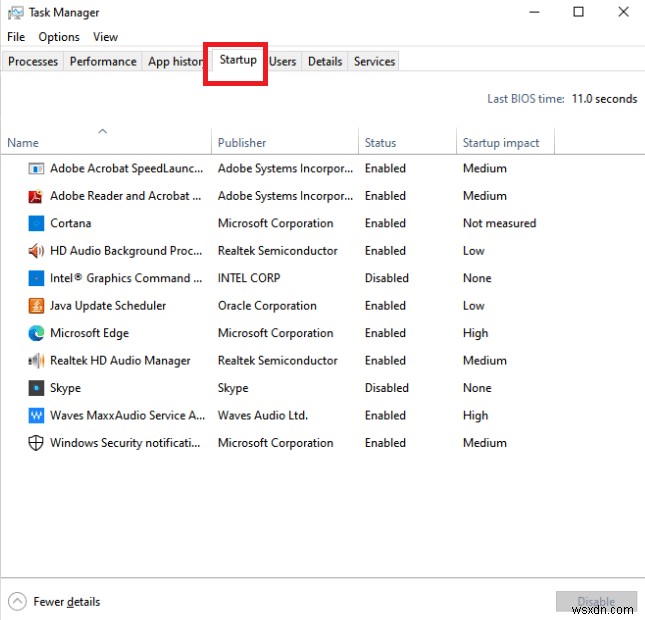This screenshot has width=645, height=620.
Task: Click the HD Audio Background Process speaker icon
Action: 36,251
